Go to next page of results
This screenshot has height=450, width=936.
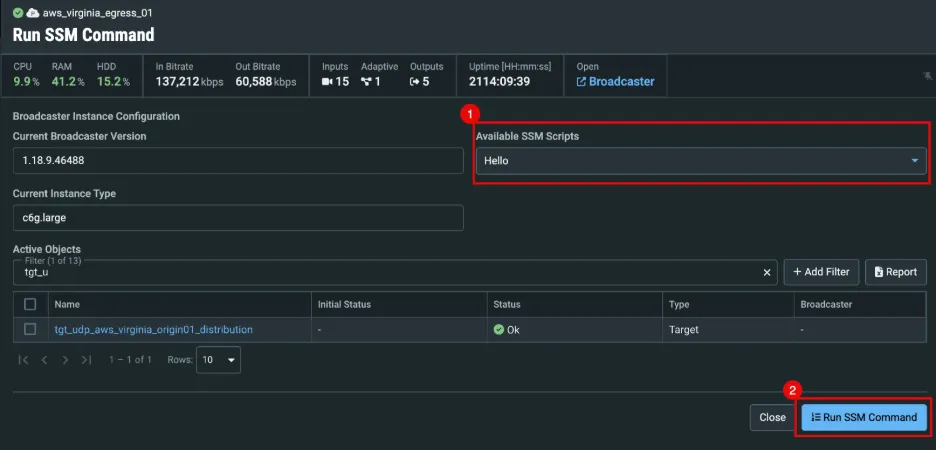click(x=66, y=360)
